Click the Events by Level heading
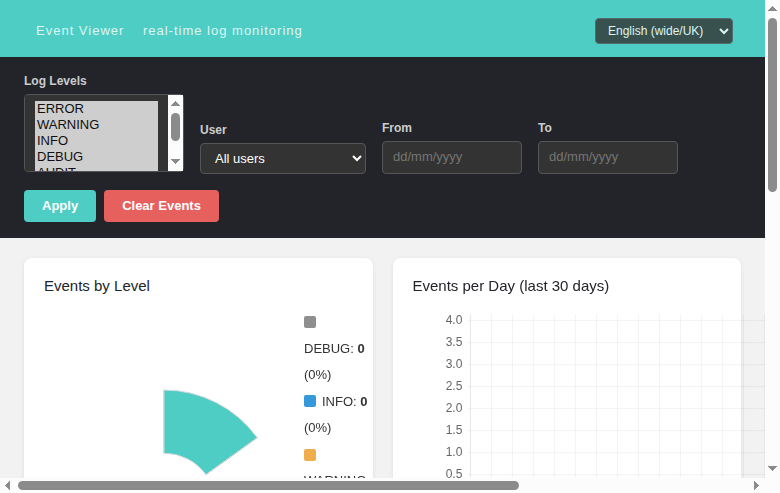780x493 pixels. (97, 286)
